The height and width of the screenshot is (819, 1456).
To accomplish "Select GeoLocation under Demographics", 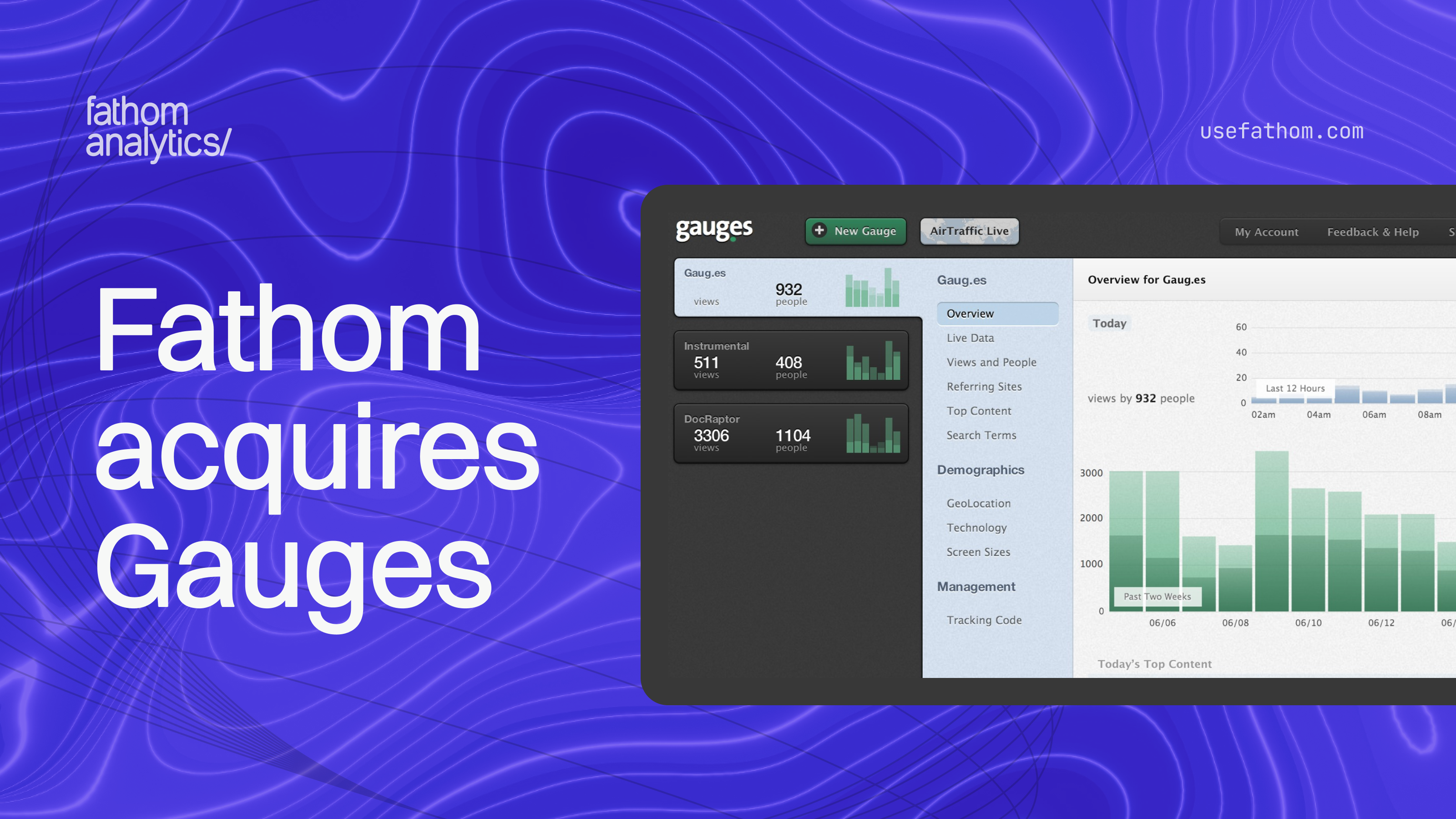I will point(978,503).
